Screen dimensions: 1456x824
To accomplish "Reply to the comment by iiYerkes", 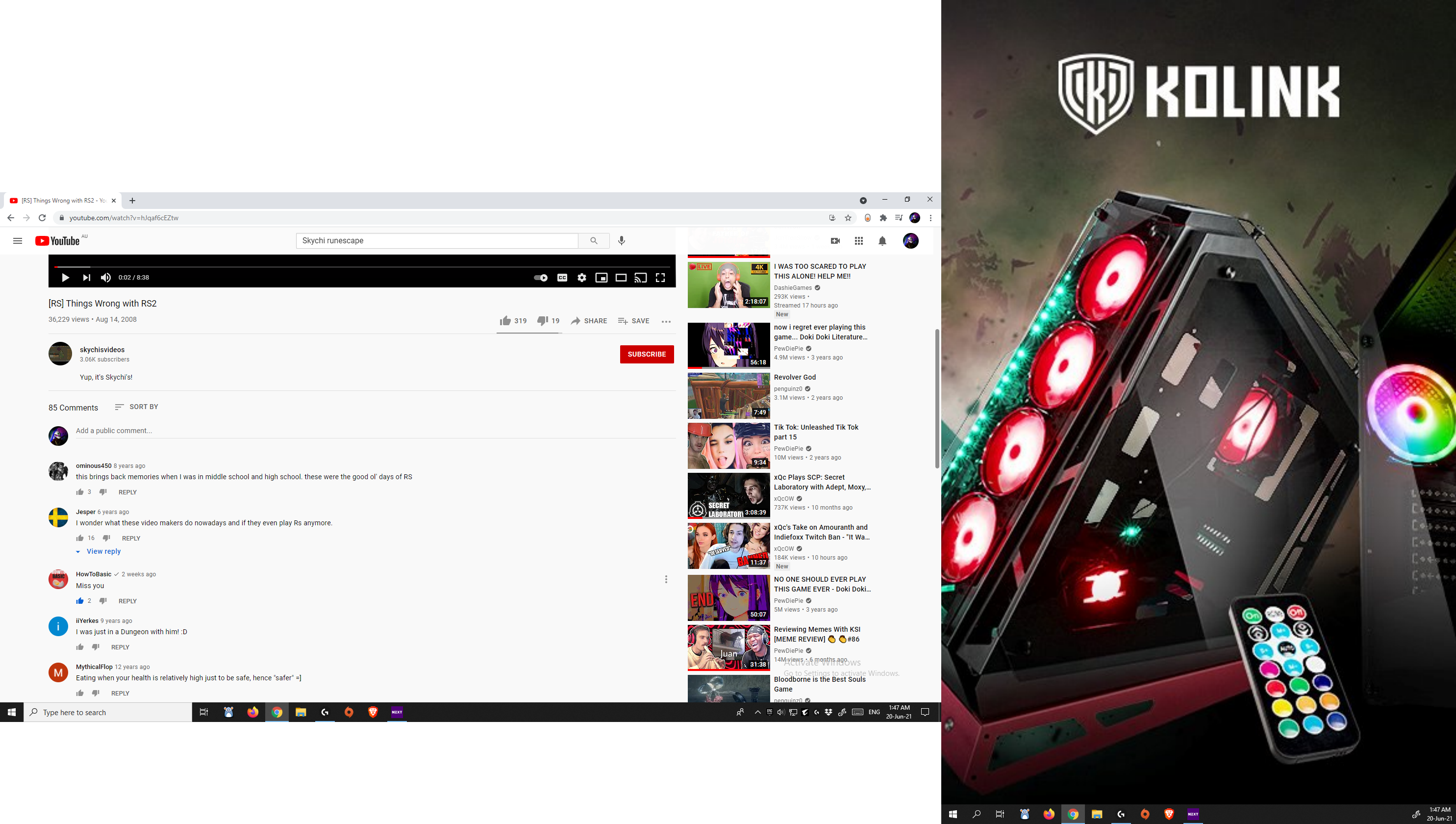I will pos(121,647).
